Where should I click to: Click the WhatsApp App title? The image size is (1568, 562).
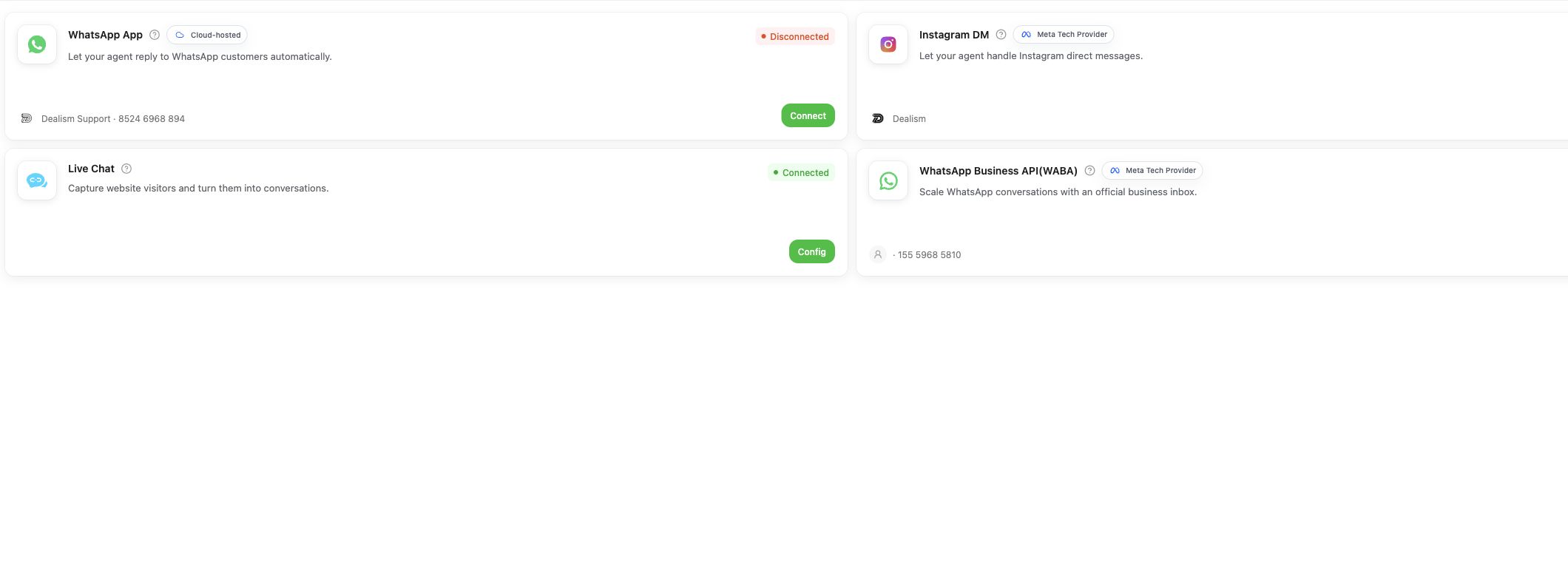[105, 35]
